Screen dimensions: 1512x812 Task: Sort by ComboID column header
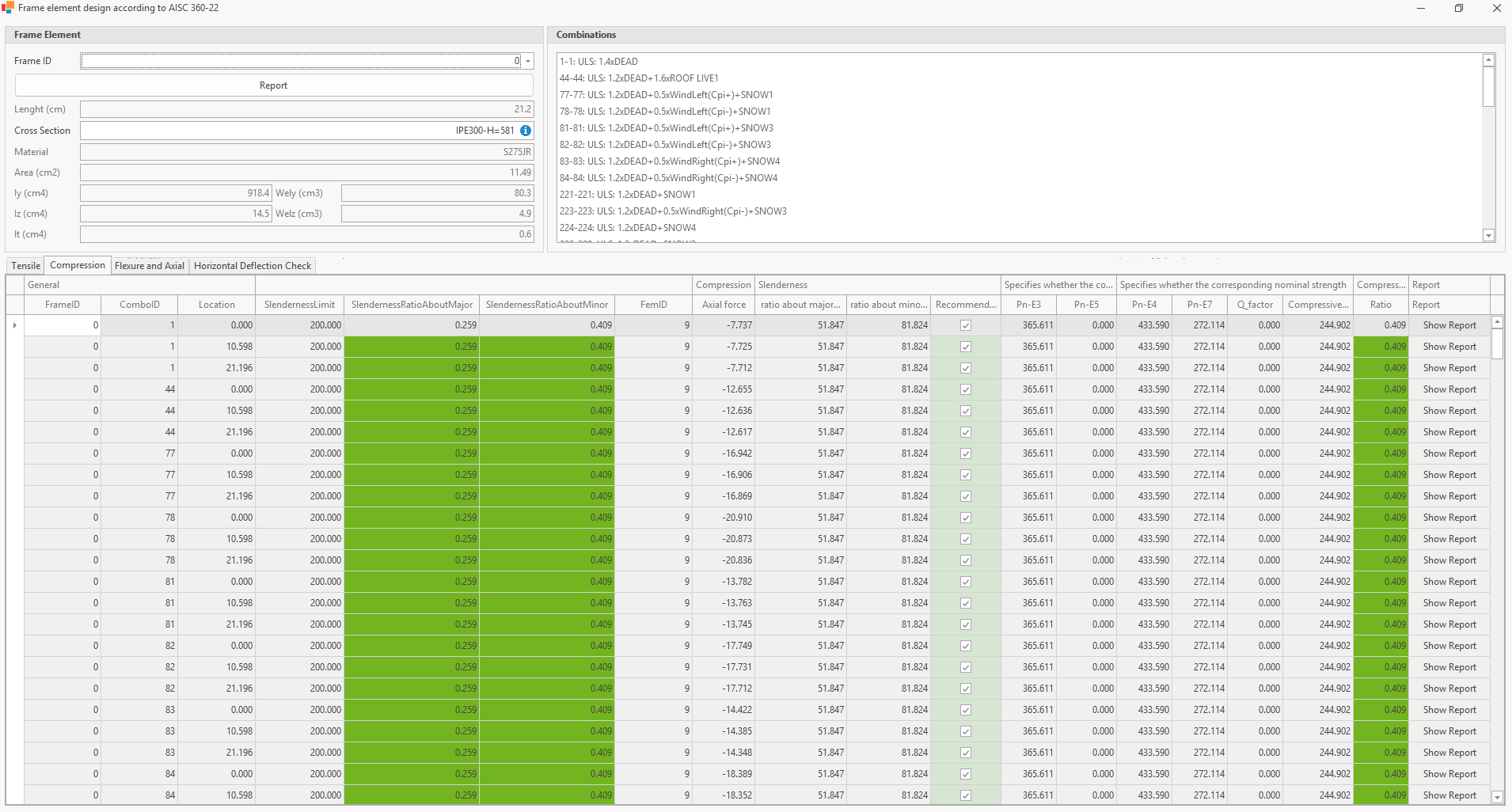tap(139, 305)
